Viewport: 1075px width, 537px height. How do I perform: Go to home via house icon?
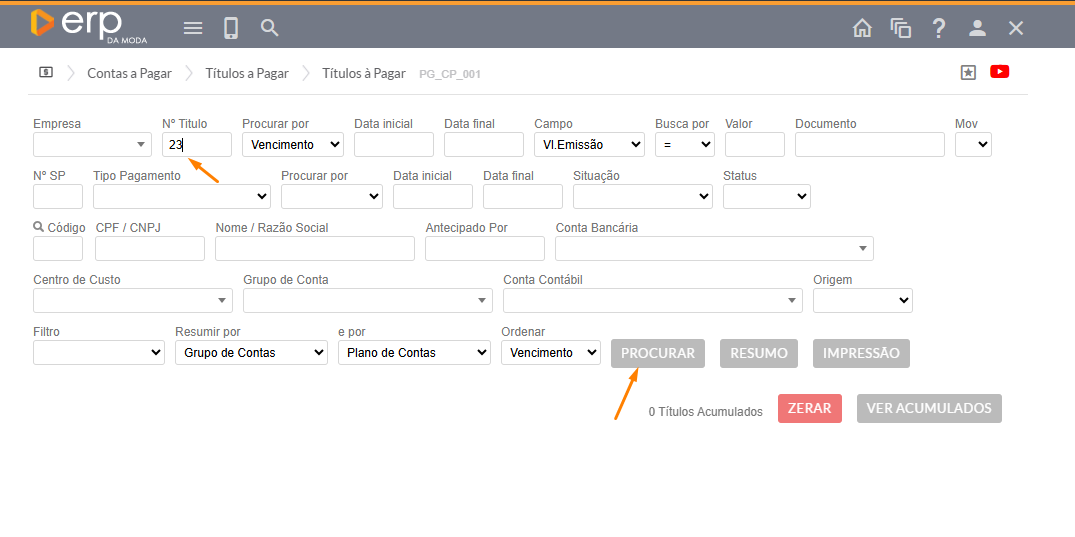click(x=862, y=28)
